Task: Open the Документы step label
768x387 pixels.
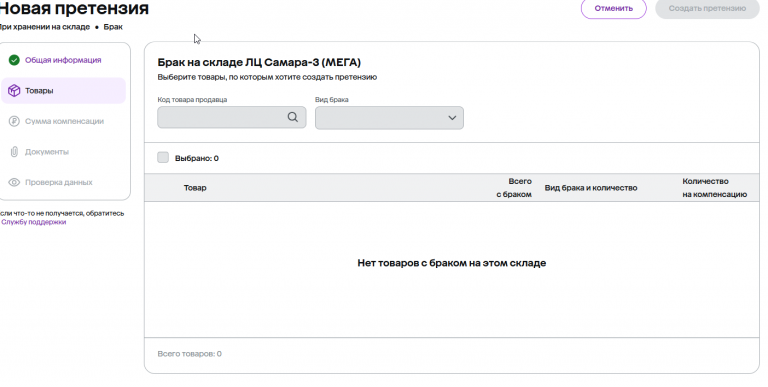Action: click(x=47, y=152)
